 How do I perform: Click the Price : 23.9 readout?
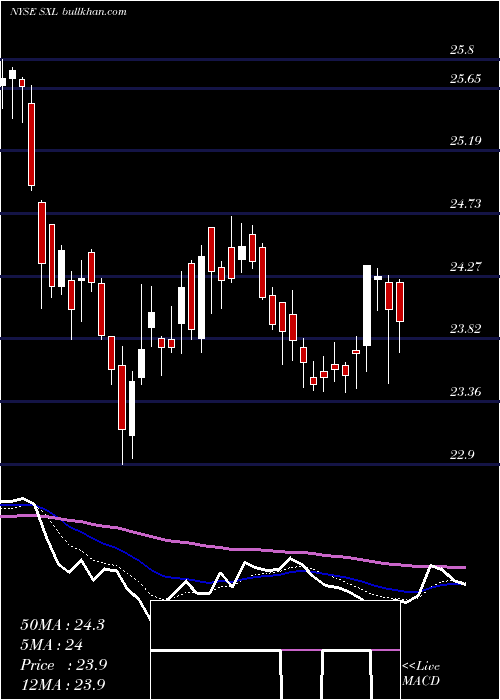coord(63,665)
